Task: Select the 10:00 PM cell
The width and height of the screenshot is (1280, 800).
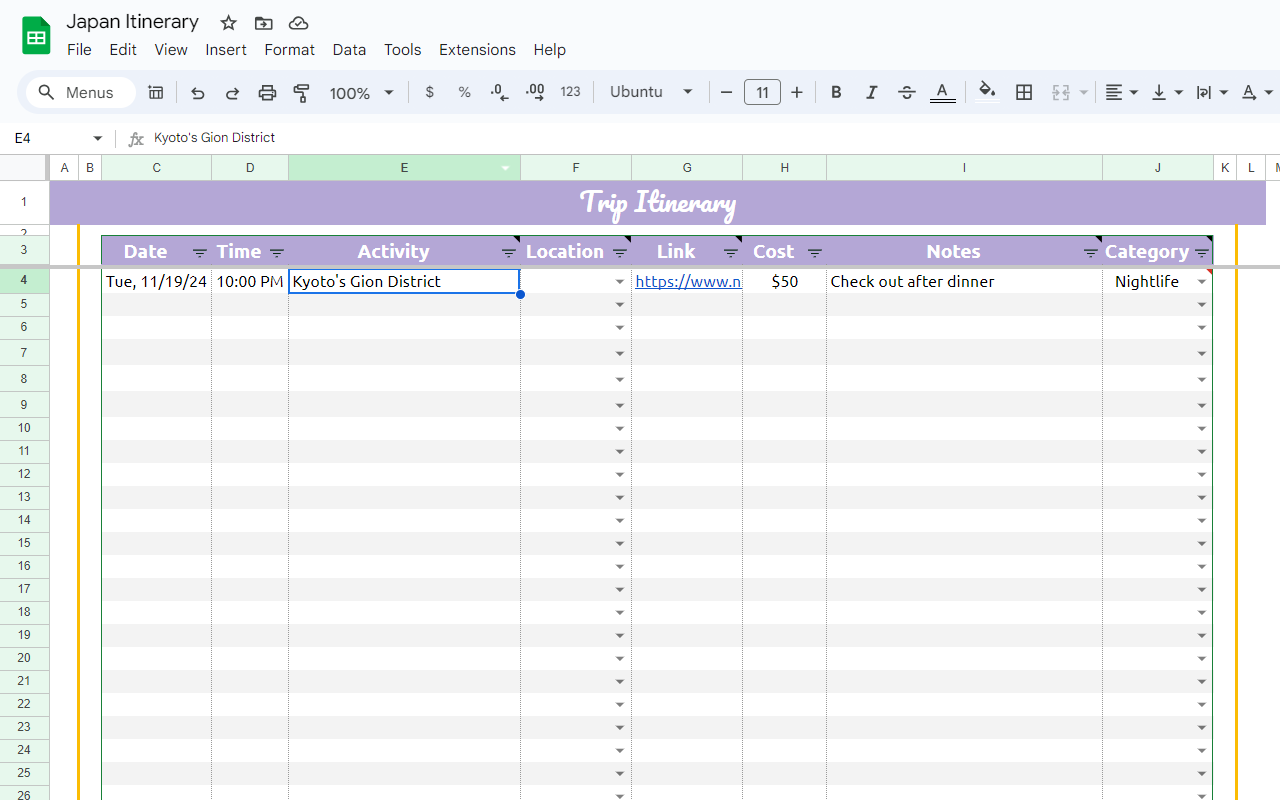Action: [x=250, y=281]
